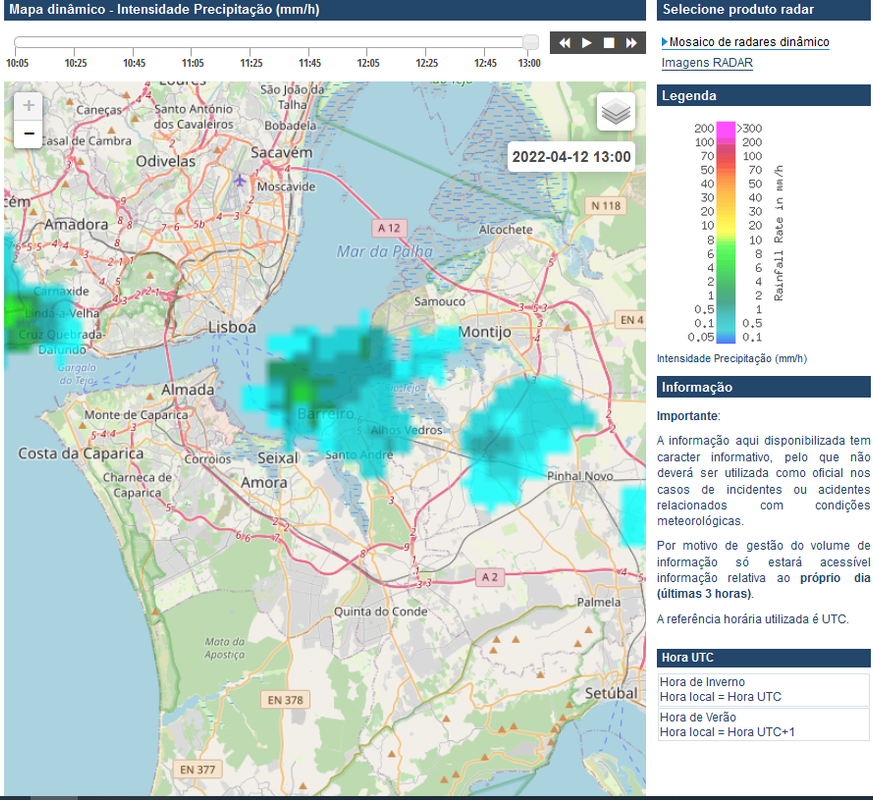
Task: Click the Lisbon airport plane icon
Action: pyautogui.click(x=239, y=180)
